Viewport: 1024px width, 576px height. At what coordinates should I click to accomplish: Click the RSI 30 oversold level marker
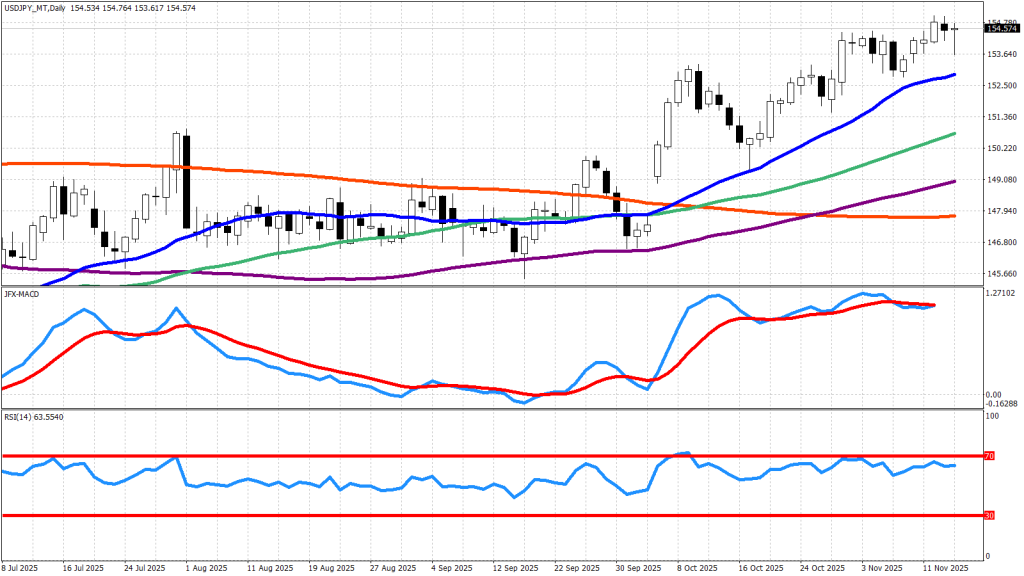[990, 516]
